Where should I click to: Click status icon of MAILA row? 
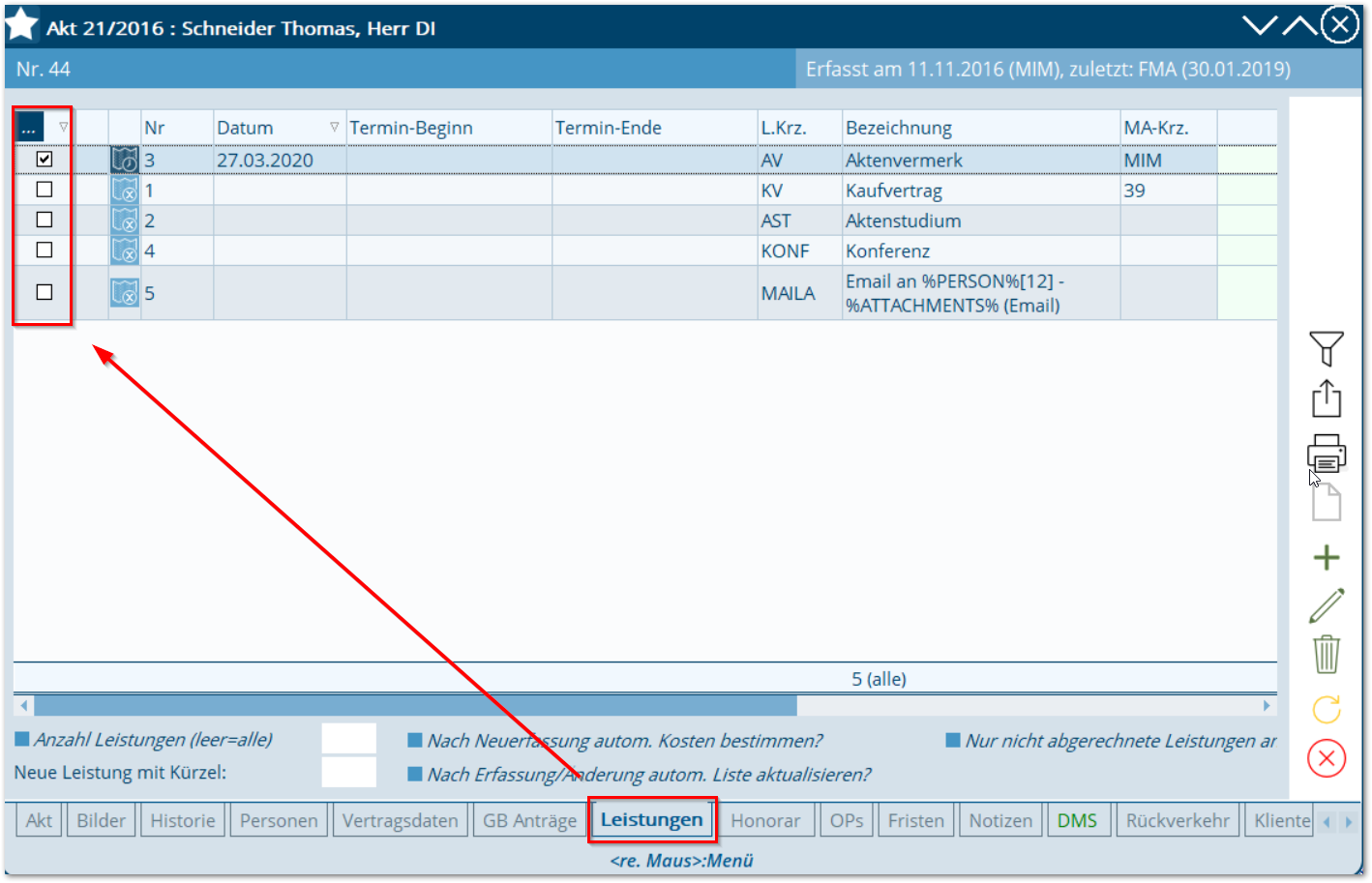(x=125, y=292)
